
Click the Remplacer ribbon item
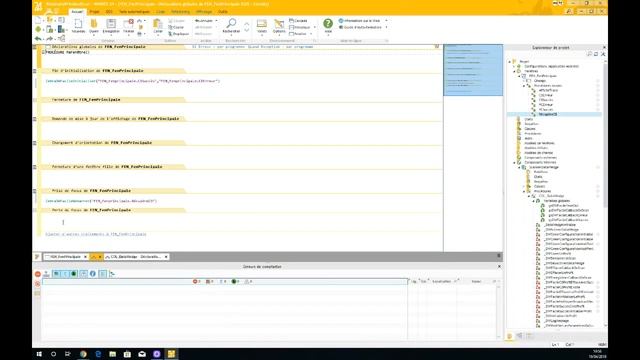(x=179, y=34)
